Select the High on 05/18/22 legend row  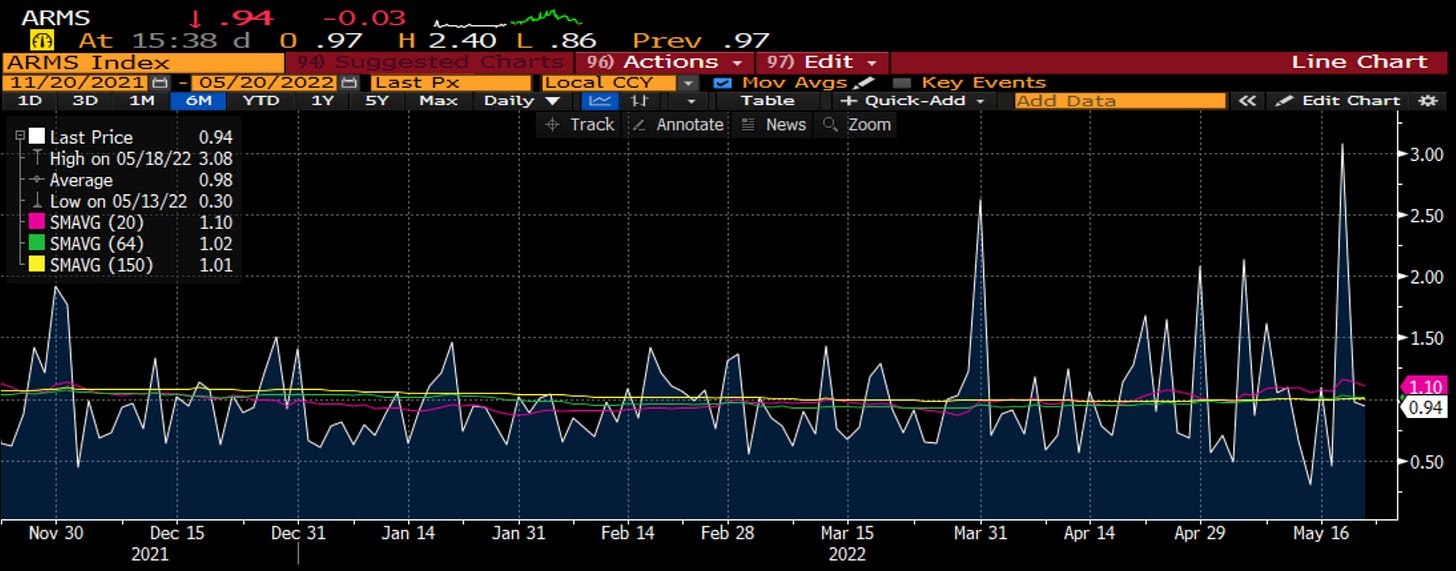(x=131, y=158)
